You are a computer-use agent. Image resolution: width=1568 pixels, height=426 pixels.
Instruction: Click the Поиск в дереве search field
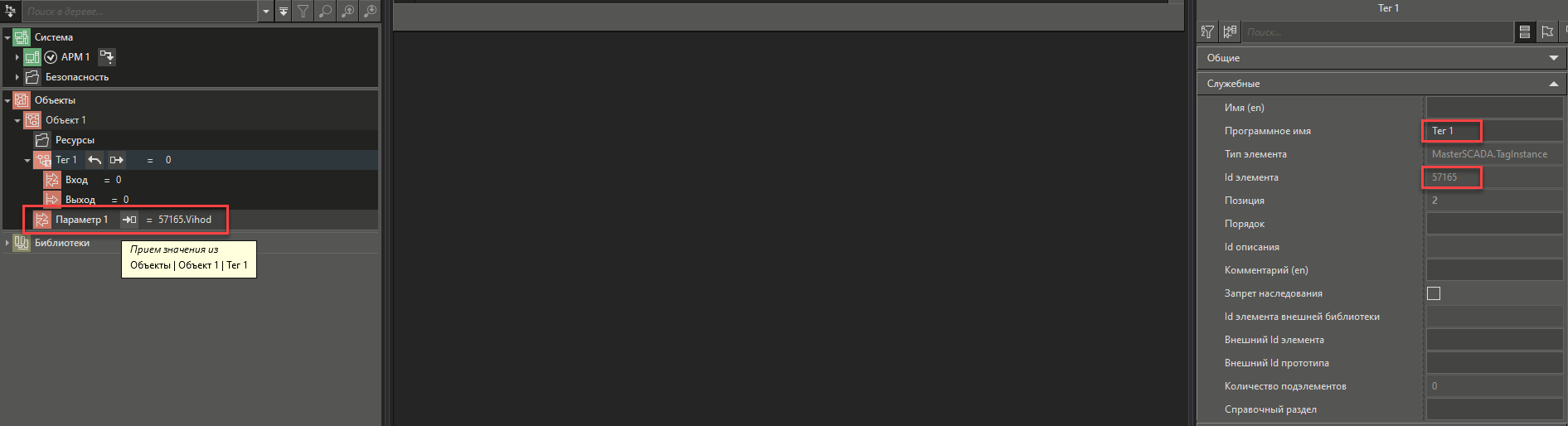[139, 12]
